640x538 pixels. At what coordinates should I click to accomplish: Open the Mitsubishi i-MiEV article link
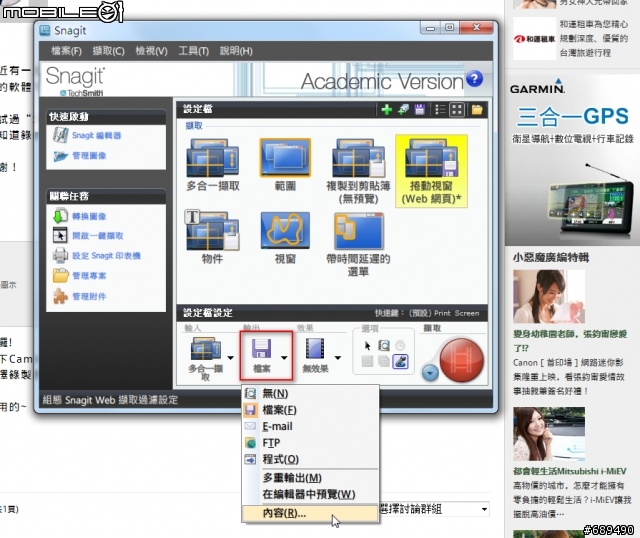click(x=569, y=471)
